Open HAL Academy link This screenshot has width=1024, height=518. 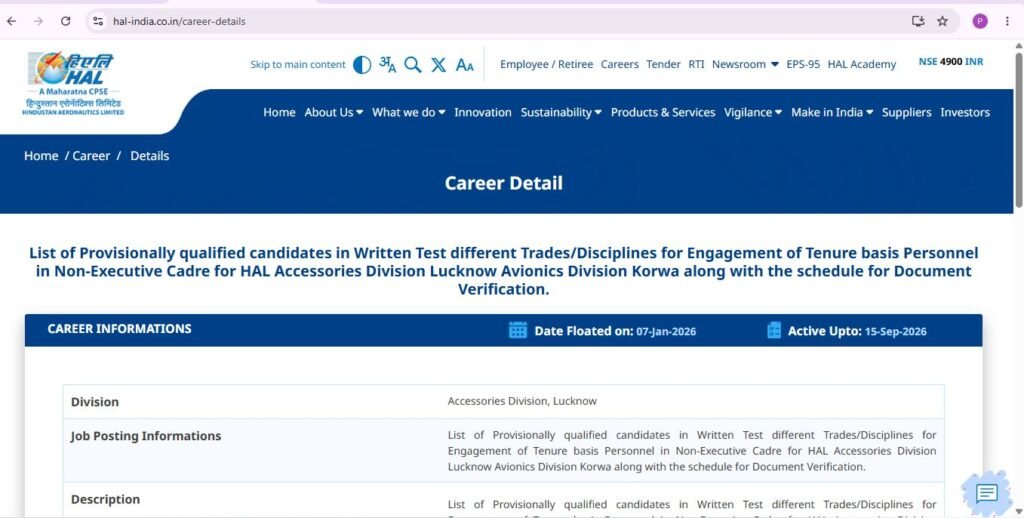tap(861, 64)
